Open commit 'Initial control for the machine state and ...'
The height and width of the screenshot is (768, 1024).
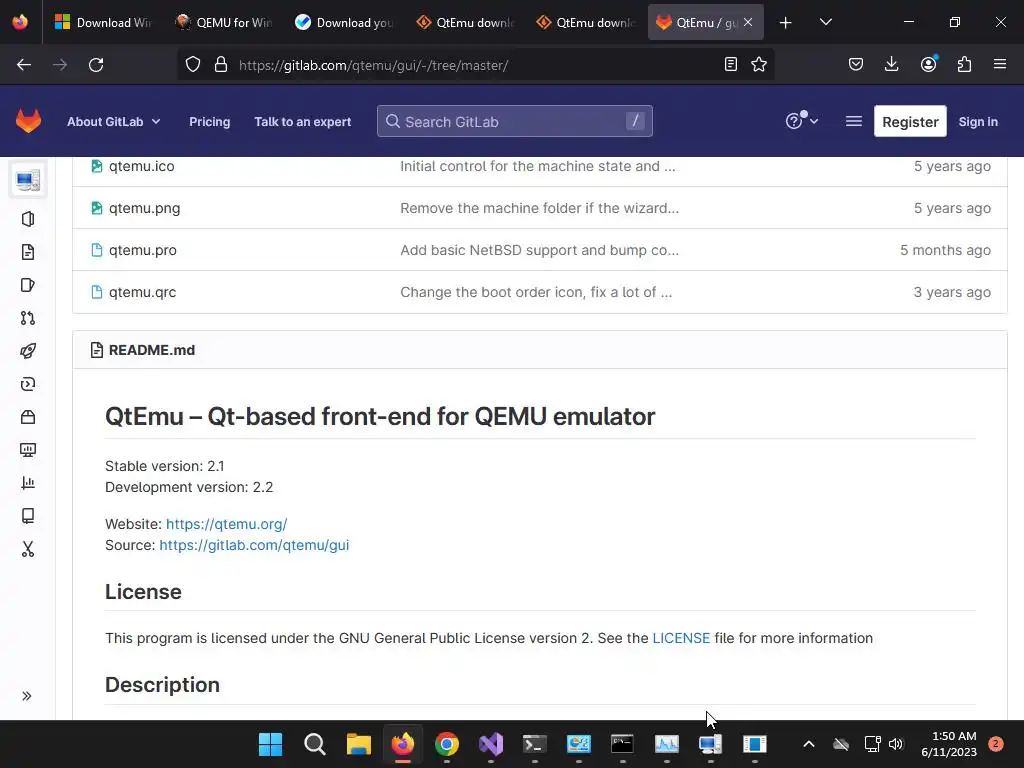(x=537, y=166)
